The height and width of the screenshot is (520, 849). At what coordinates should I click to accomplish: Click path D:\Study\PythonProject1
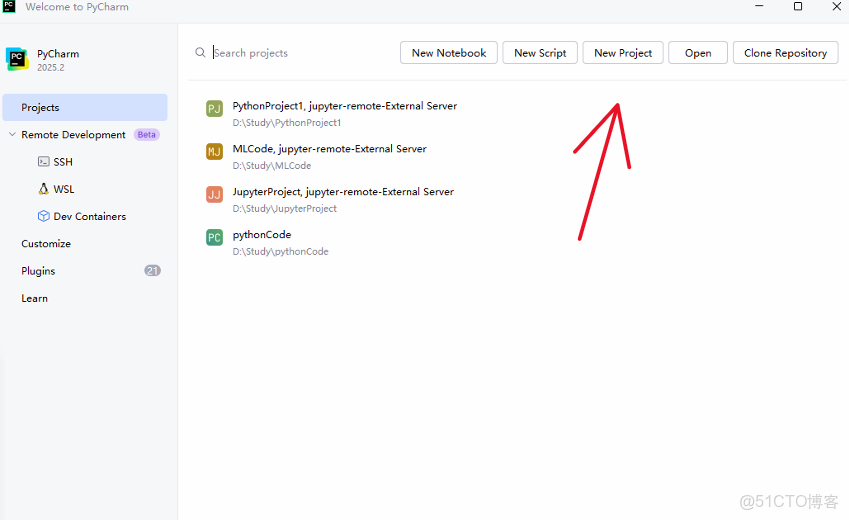286,122
